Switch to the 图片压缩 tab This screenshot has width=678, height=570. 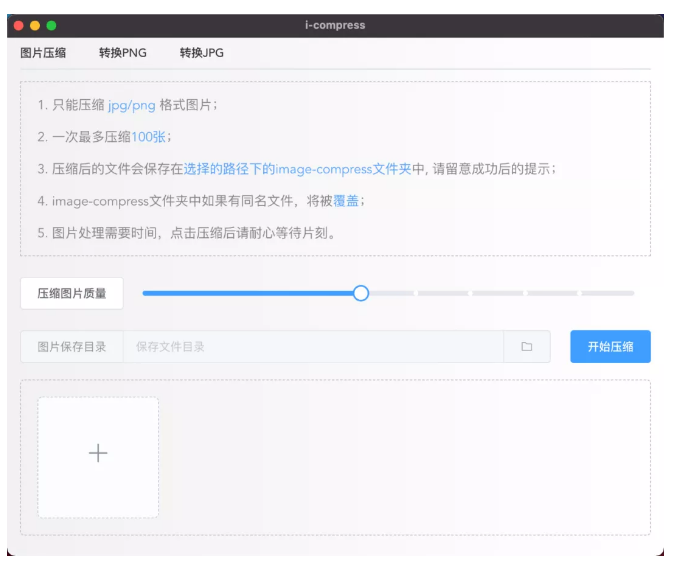click(x=43, y=53)
